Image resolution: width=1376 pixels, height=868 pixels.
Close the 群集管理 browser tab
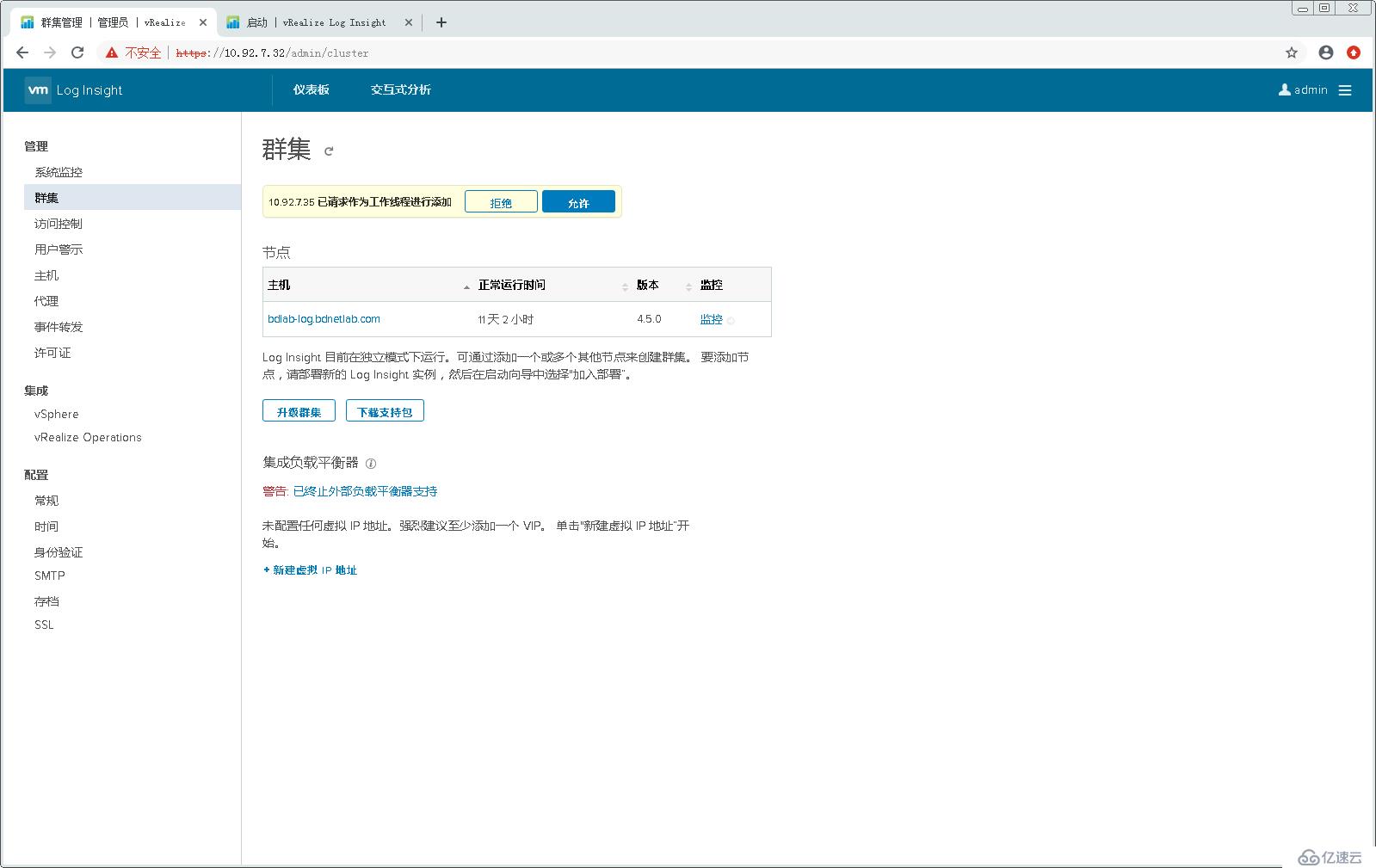coord(203,22)
